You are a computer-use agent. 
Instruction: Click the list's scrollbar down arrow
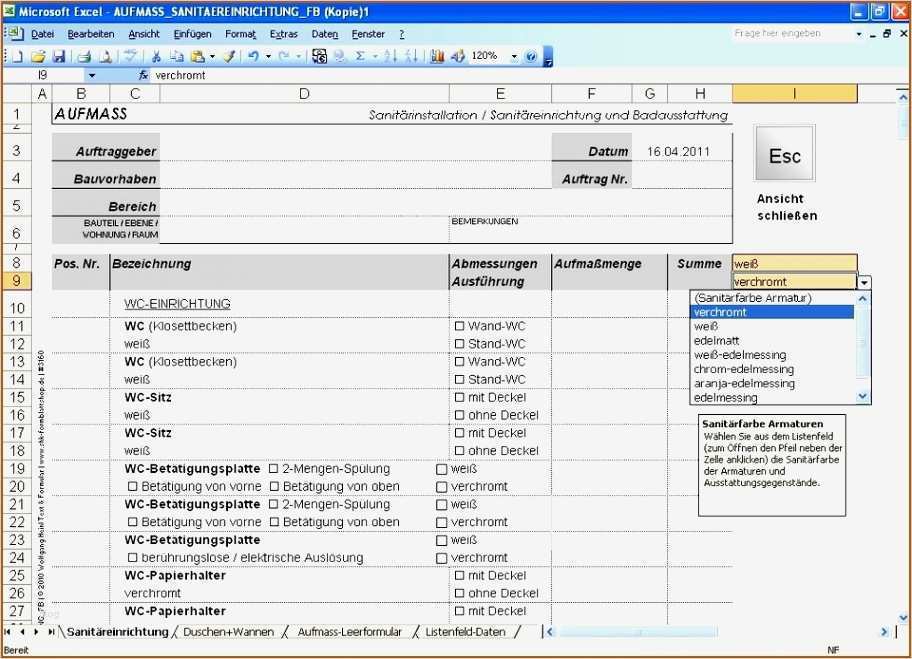(x=861, y=395)
